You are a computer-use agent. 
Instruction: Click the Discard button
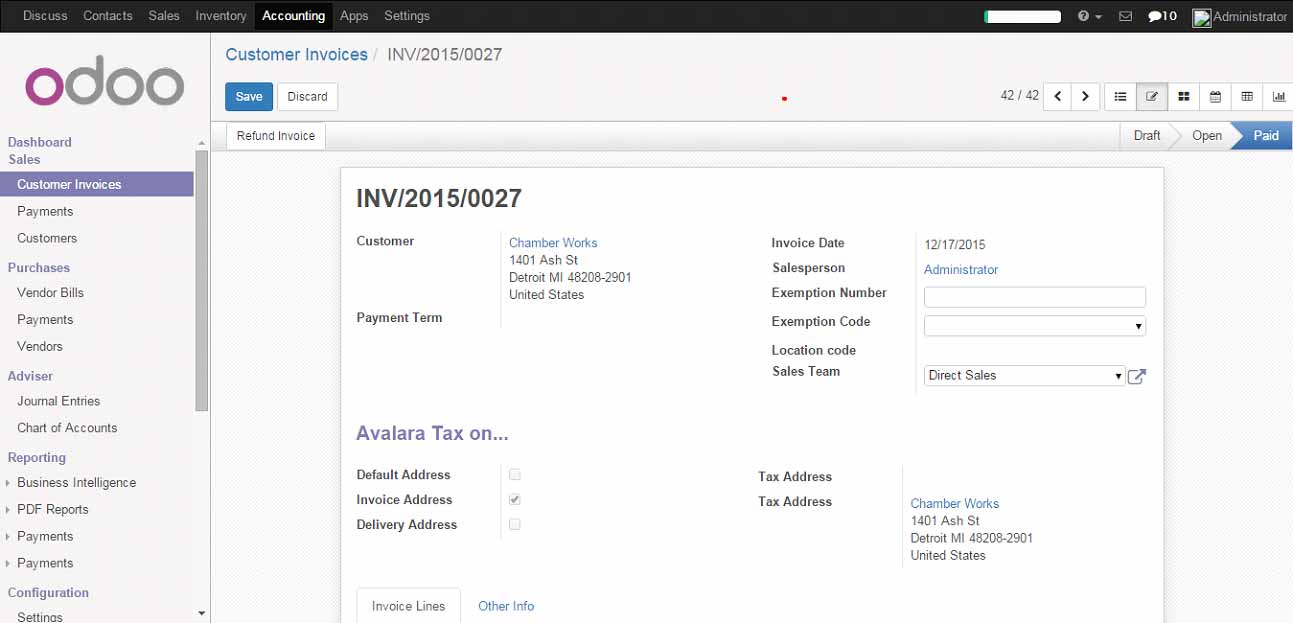307,97
